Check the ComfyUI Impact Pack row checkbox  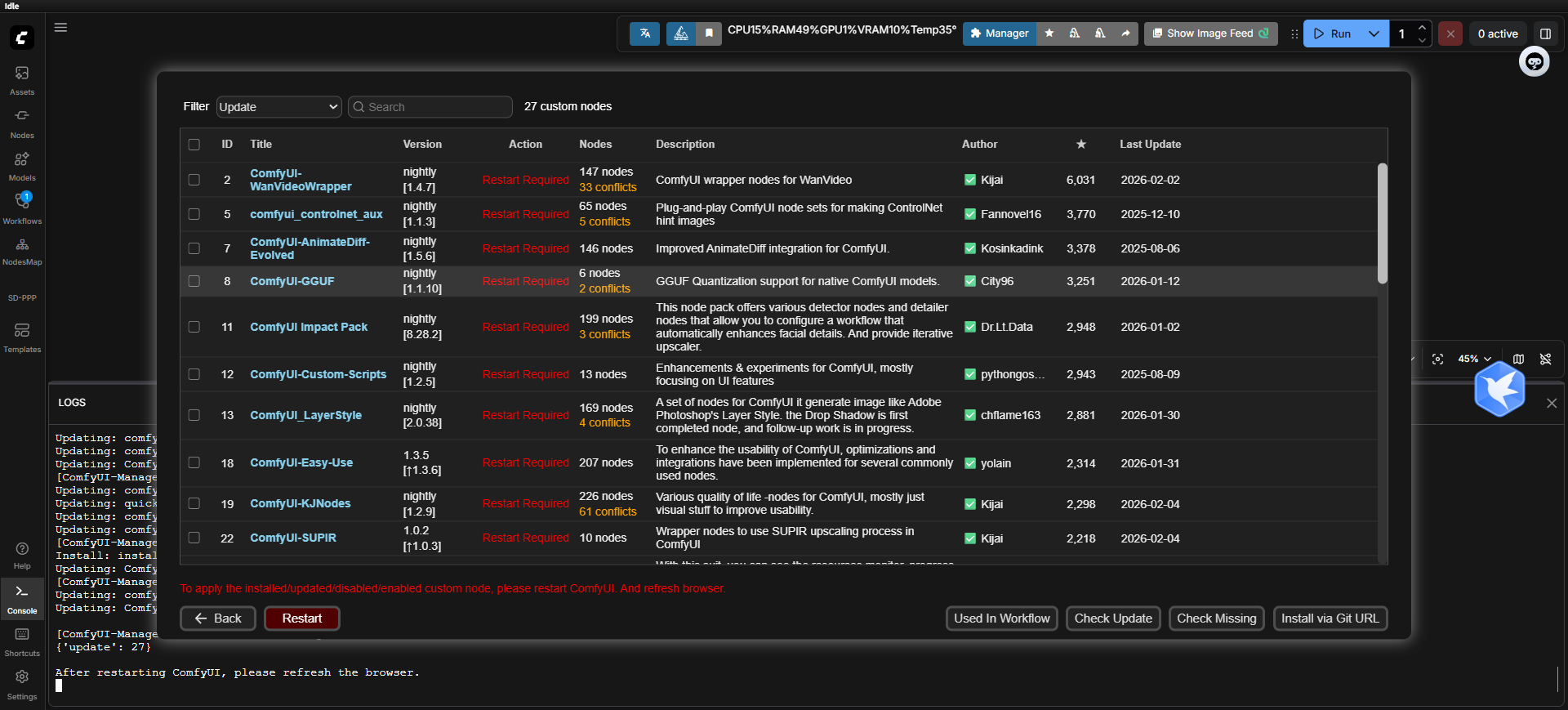(194, 327)
